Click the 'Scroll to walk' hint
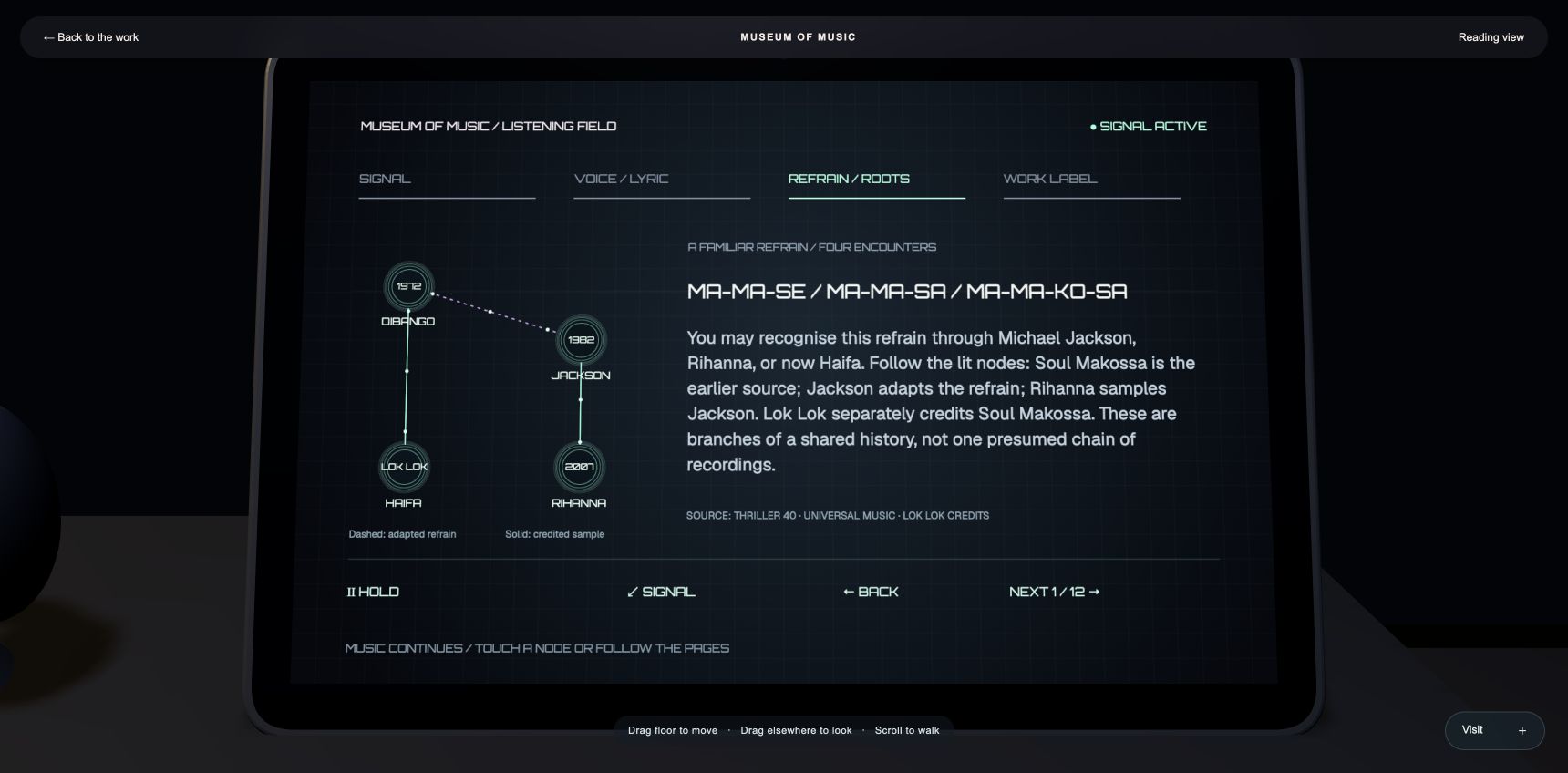The image size is (1568, 773). [907, 730]
